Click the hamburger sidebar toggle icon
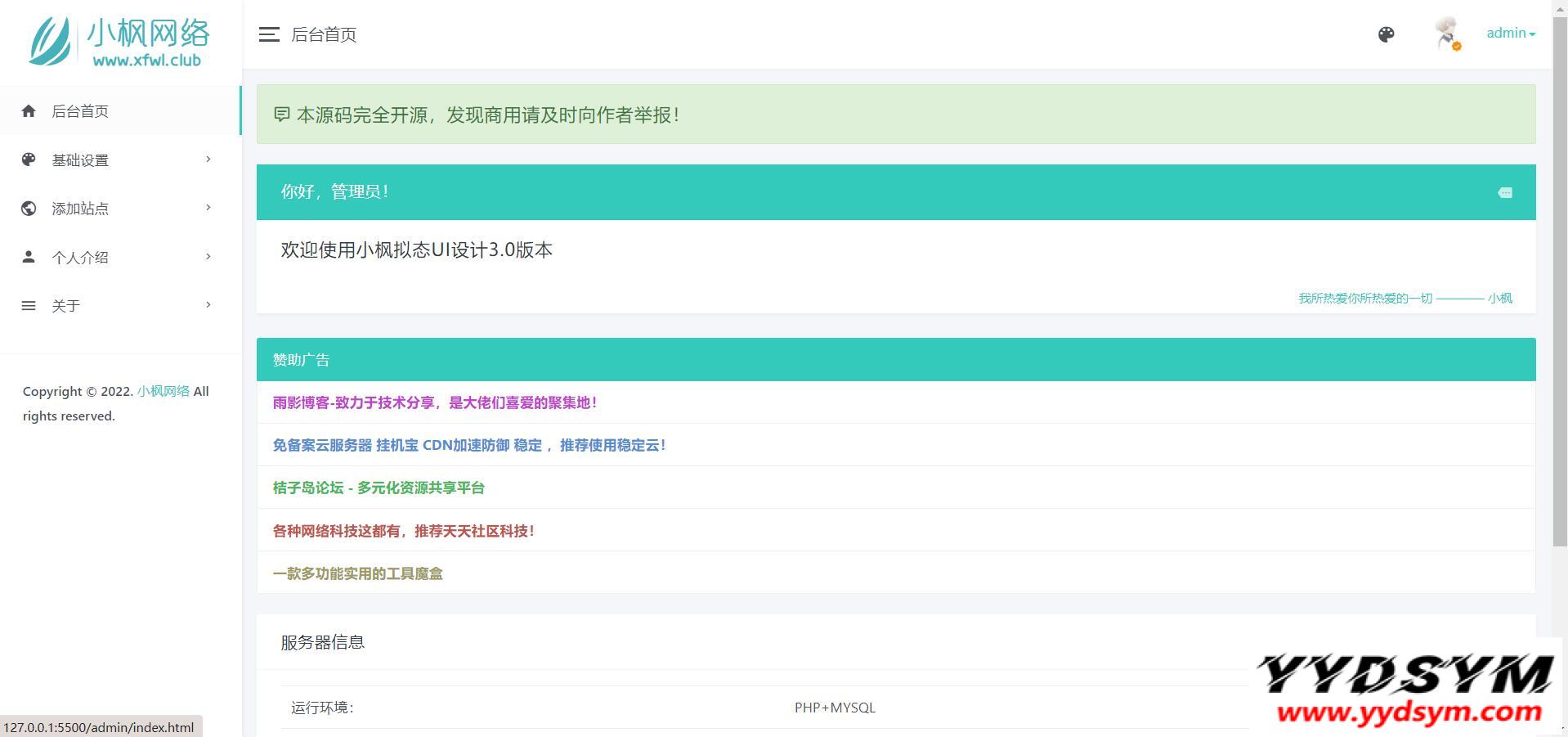The width and height of the screenshot is (1568, 737). [269, 34]
